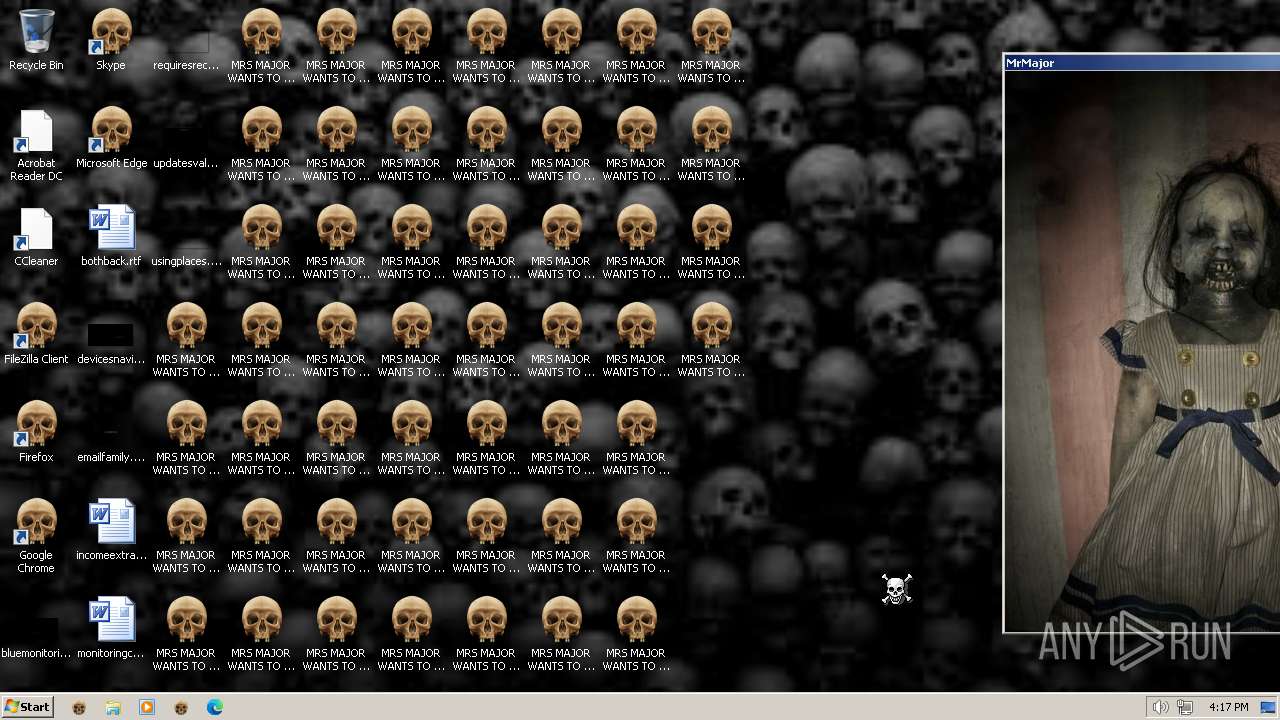Viewport: 1280px width, 720px height.
Task: Open the CCleaner desktop shortcut
Action: coord(36,236)
